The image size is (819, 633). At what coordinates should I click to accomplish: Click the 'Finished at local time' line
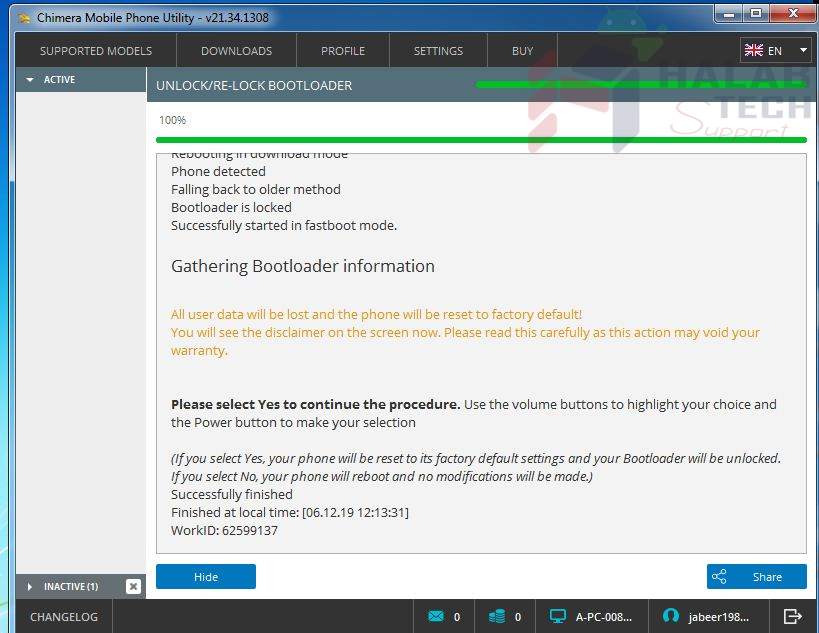tap(290, 512)
